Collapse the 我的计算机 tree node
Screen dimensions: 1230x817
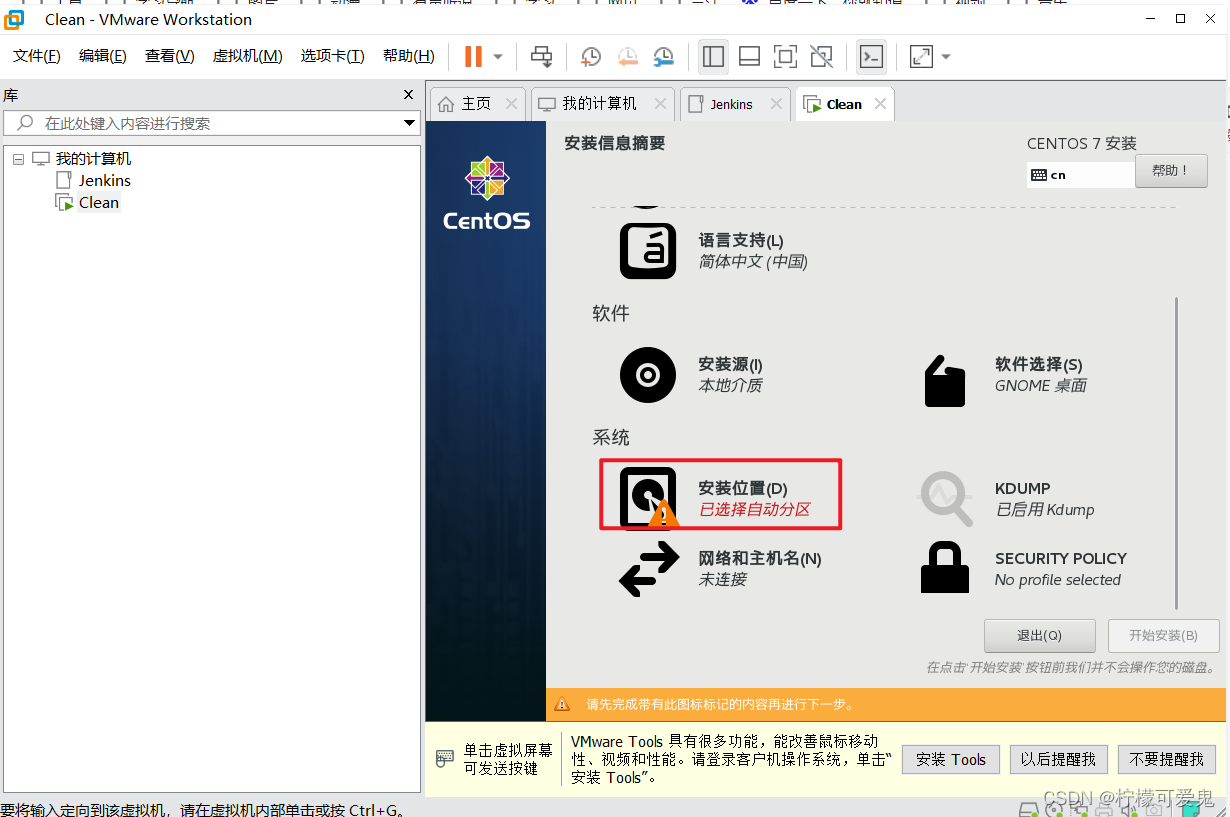point(19,159)
